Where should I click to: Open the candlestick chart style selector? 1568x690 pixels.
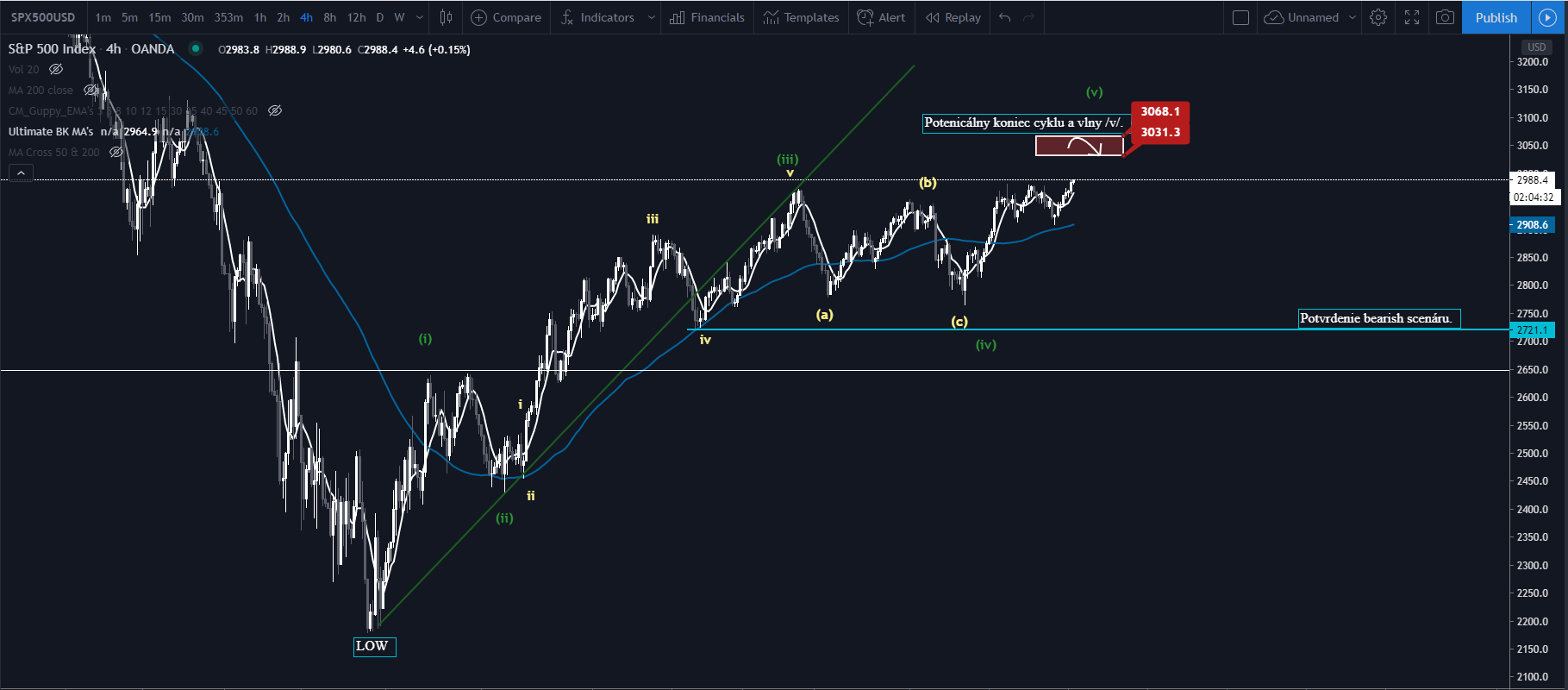click(446, 17)
